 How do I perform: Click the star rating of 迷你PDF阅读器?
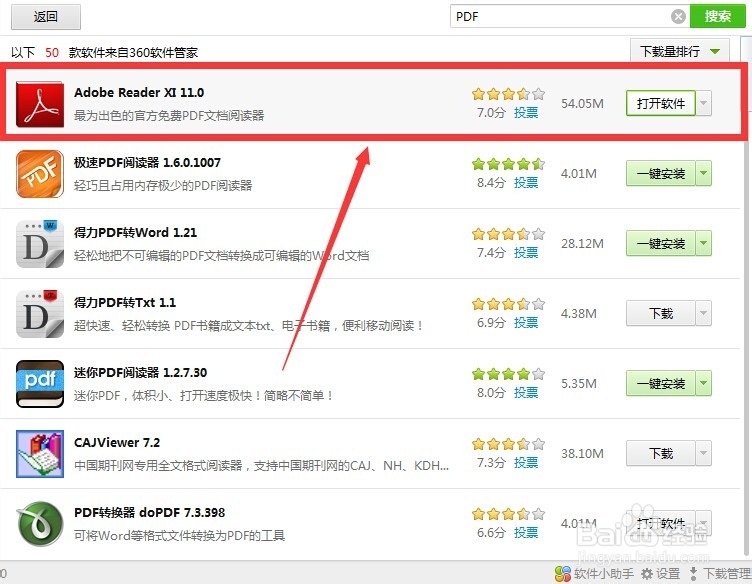click(x=508, y=374)
